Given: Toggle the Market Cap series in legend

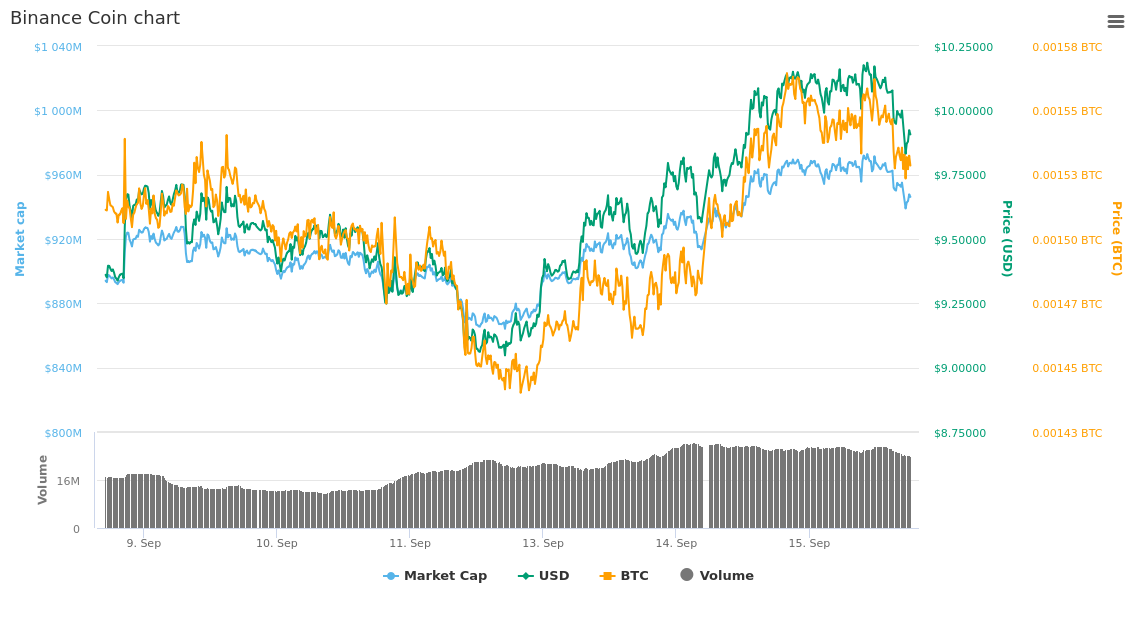Looking at the screenshot, I should 435,576.
